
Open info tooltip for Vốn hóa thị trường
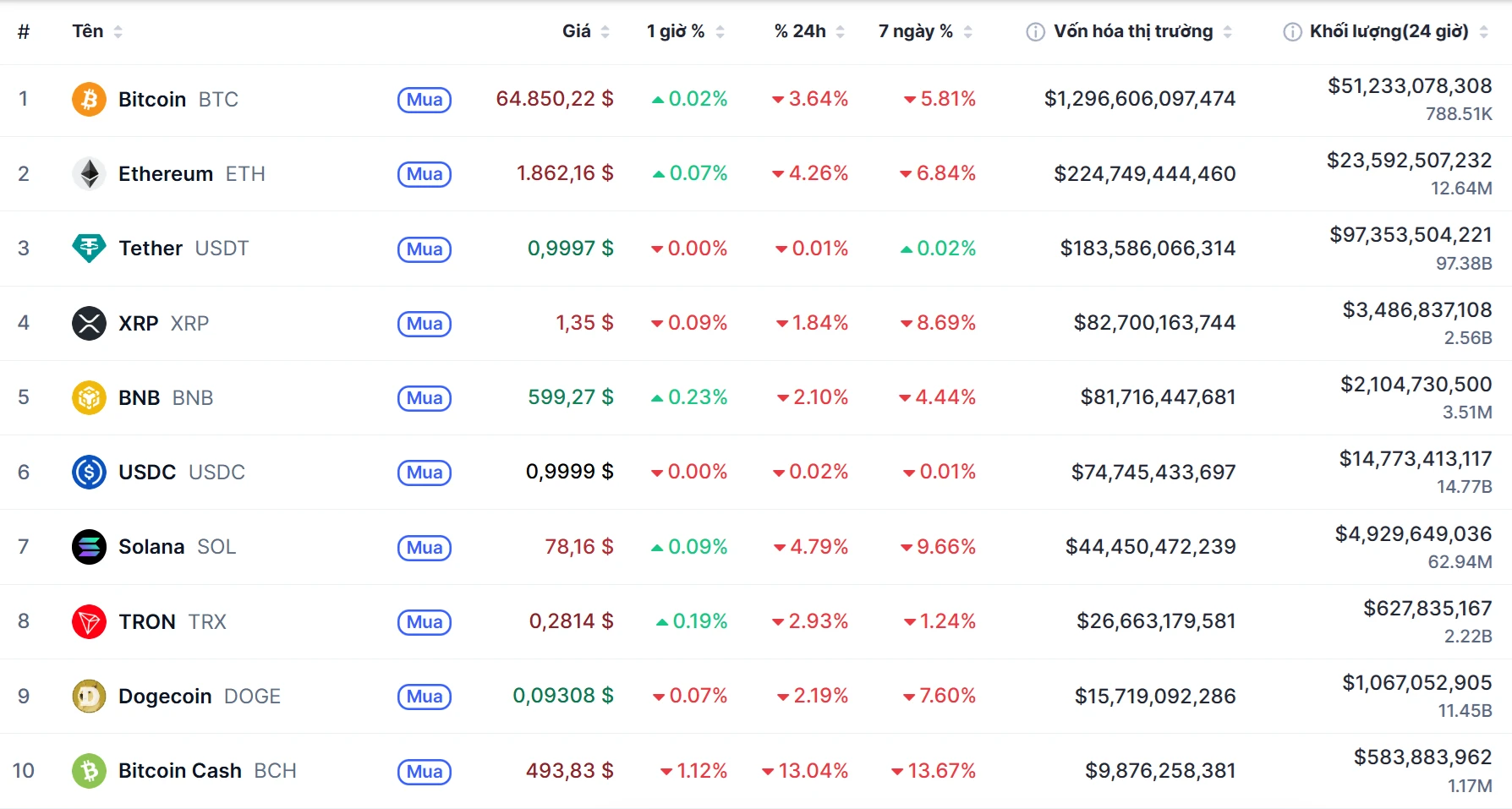point(1035,32)
